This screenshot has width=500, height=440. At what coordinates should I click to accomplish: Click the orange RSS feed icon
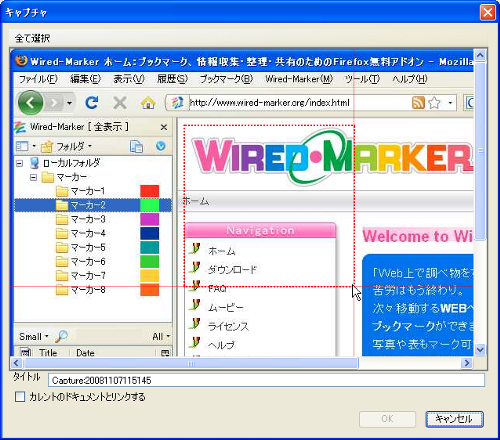(x=418, y=103)
